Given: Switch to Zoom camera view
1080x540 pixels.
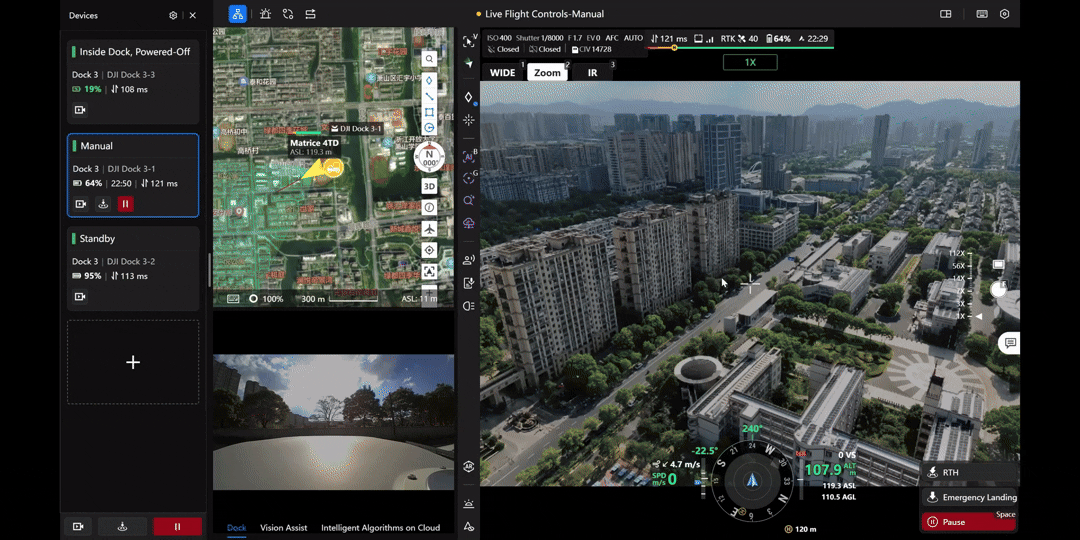Looking at the screenshot, I should [548, 72].
